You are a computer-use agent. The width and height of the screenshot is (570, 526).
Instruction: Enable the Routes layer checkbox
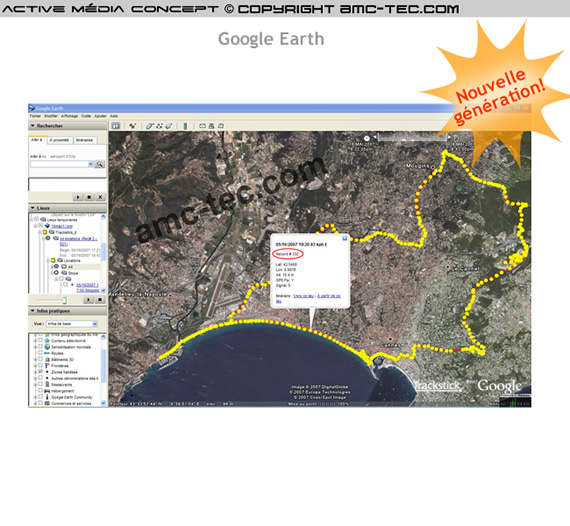click(40, 353)
